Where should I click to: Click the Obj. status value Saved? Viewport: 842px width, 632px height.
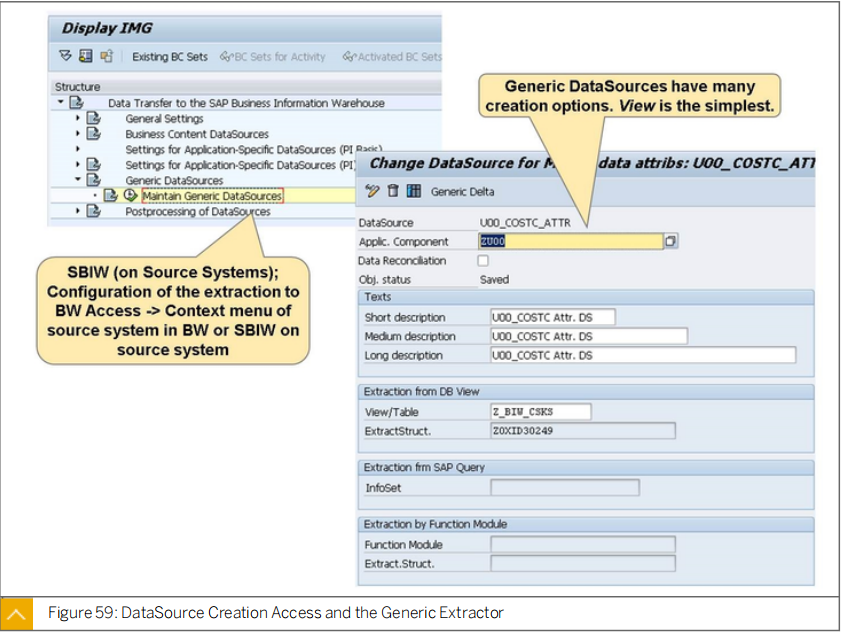pyautogui.click(x=494, y=279)
